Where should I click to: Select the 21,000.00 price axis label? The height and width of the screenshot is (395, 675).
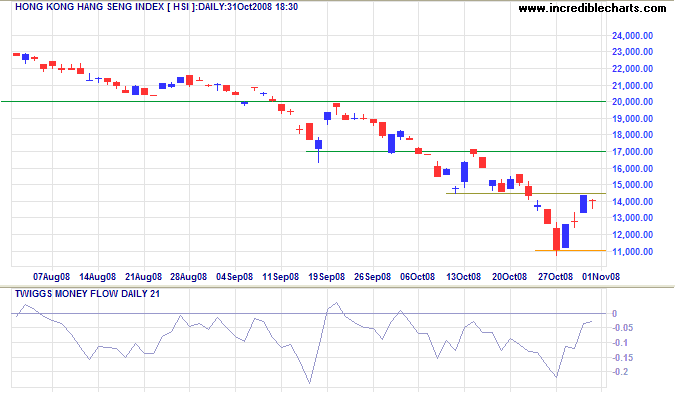pos(632,86)
